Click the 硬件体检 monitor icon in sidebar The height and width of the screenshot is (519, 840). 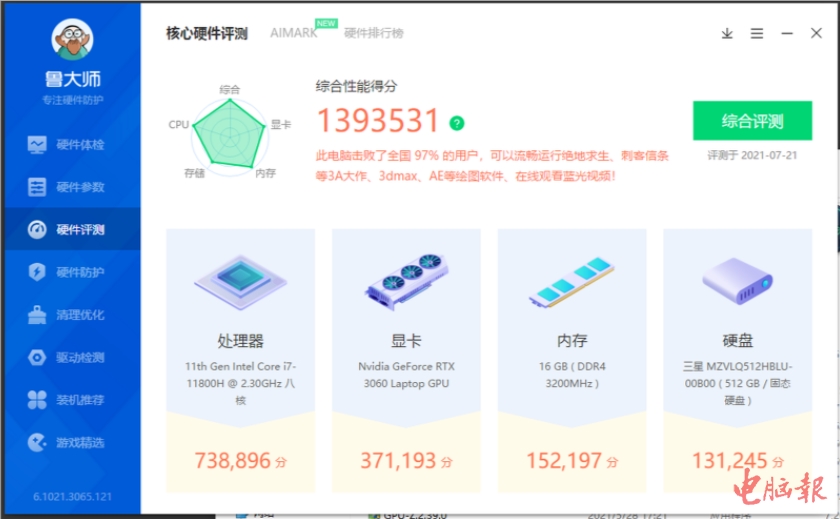(37, 145)
